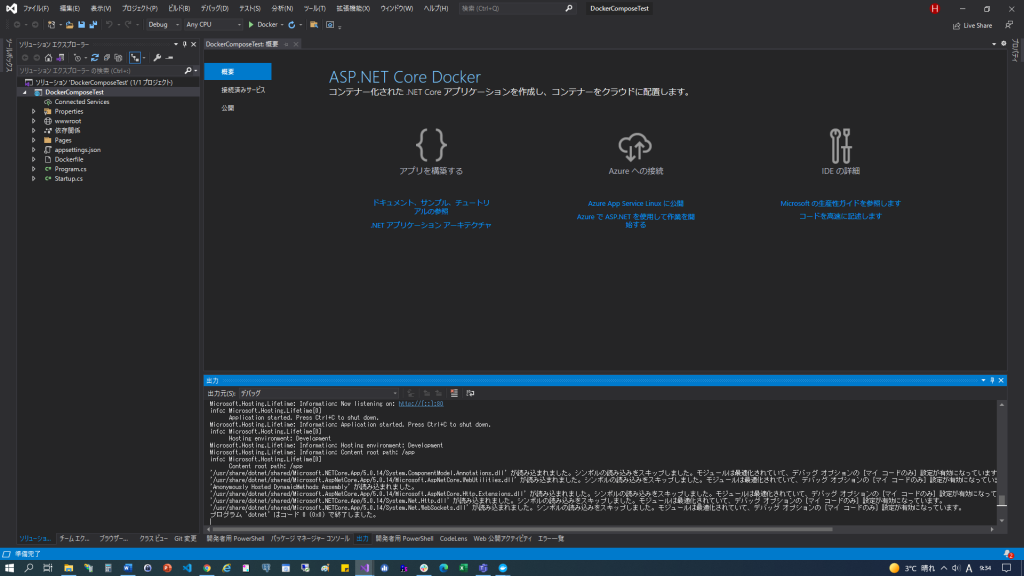Open .NET アプリケーション アーキテクチャ link
The width and height of the screenshot is (1024, 576).
click(x=431, y=225)
